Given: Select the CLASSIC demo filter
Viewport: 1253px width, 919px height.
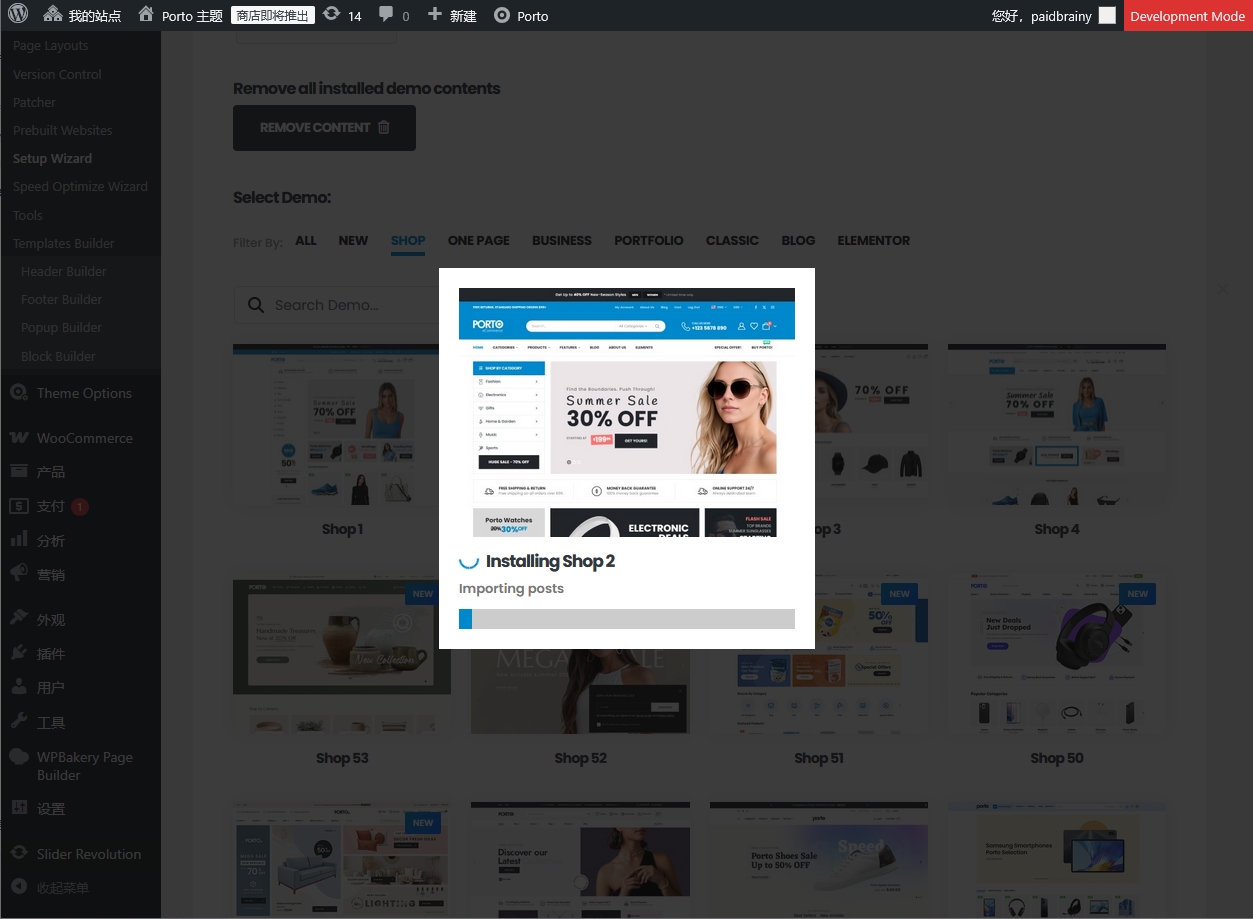Looking at the screenshot, I should (733, 241).
